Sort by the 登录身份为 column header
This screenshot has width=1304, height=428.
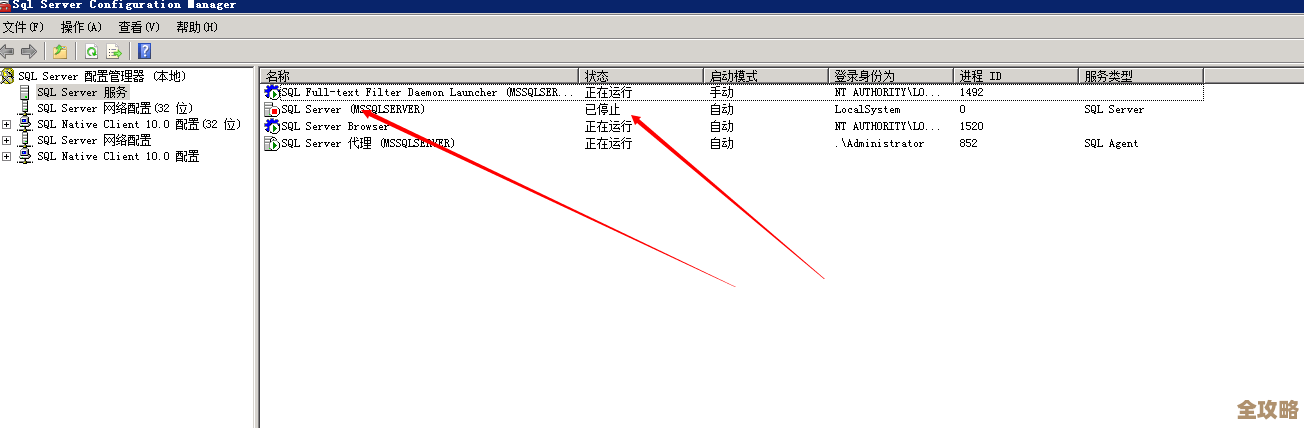coord(890,76)
